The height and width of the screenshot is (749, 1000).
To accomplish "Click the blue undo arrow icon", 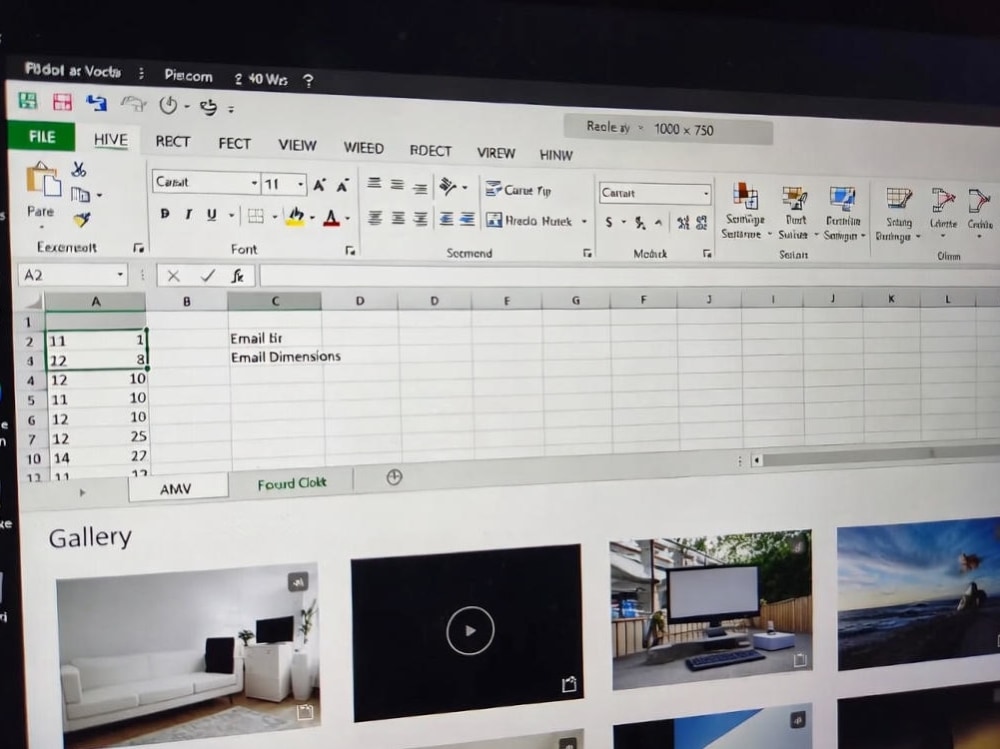I will pyautogui.click(x=97, y=103).
